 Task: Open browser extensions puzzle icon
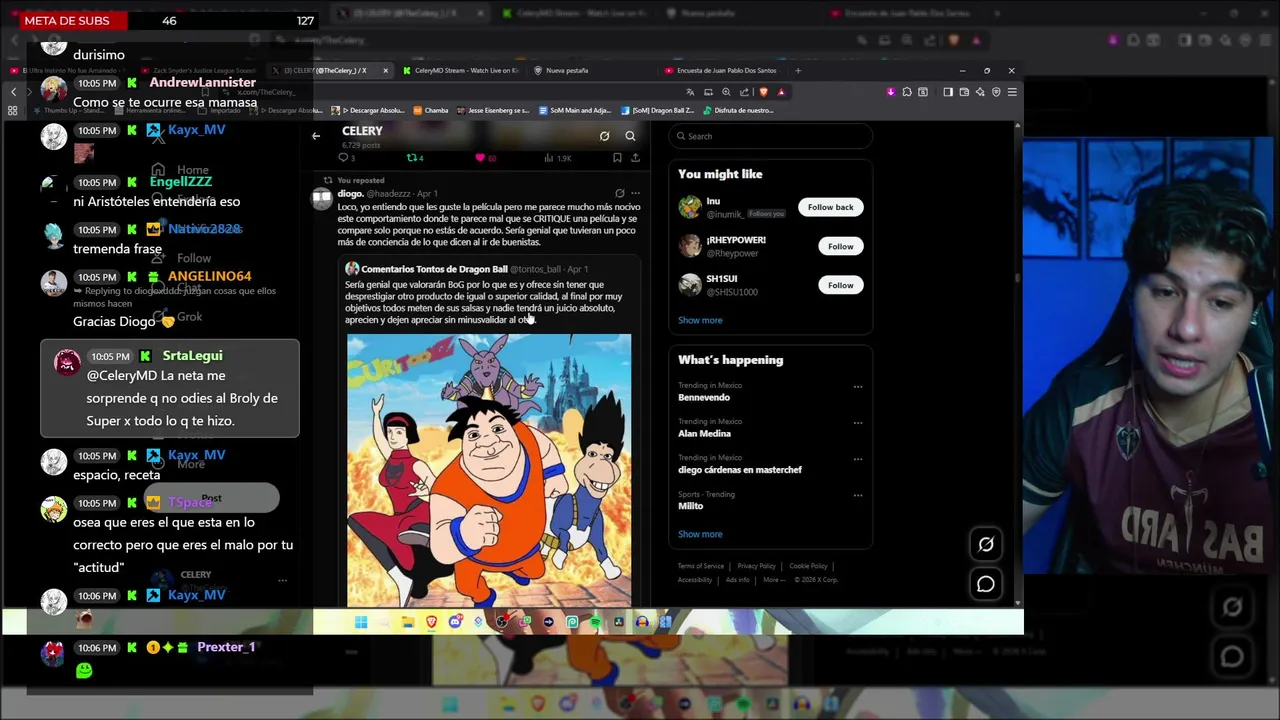(x=907, y=92)
